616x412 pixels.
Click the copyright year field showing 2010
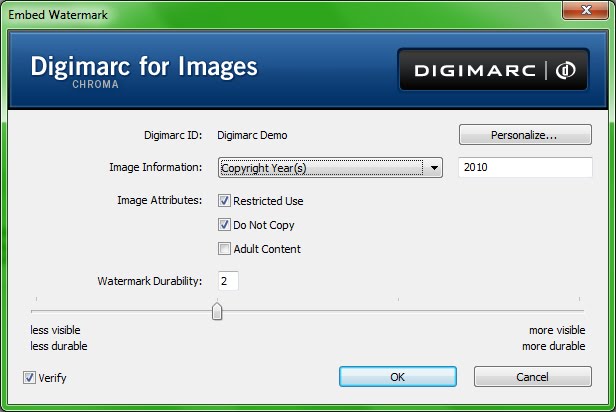pyautogui.click(x=525, y=167)
